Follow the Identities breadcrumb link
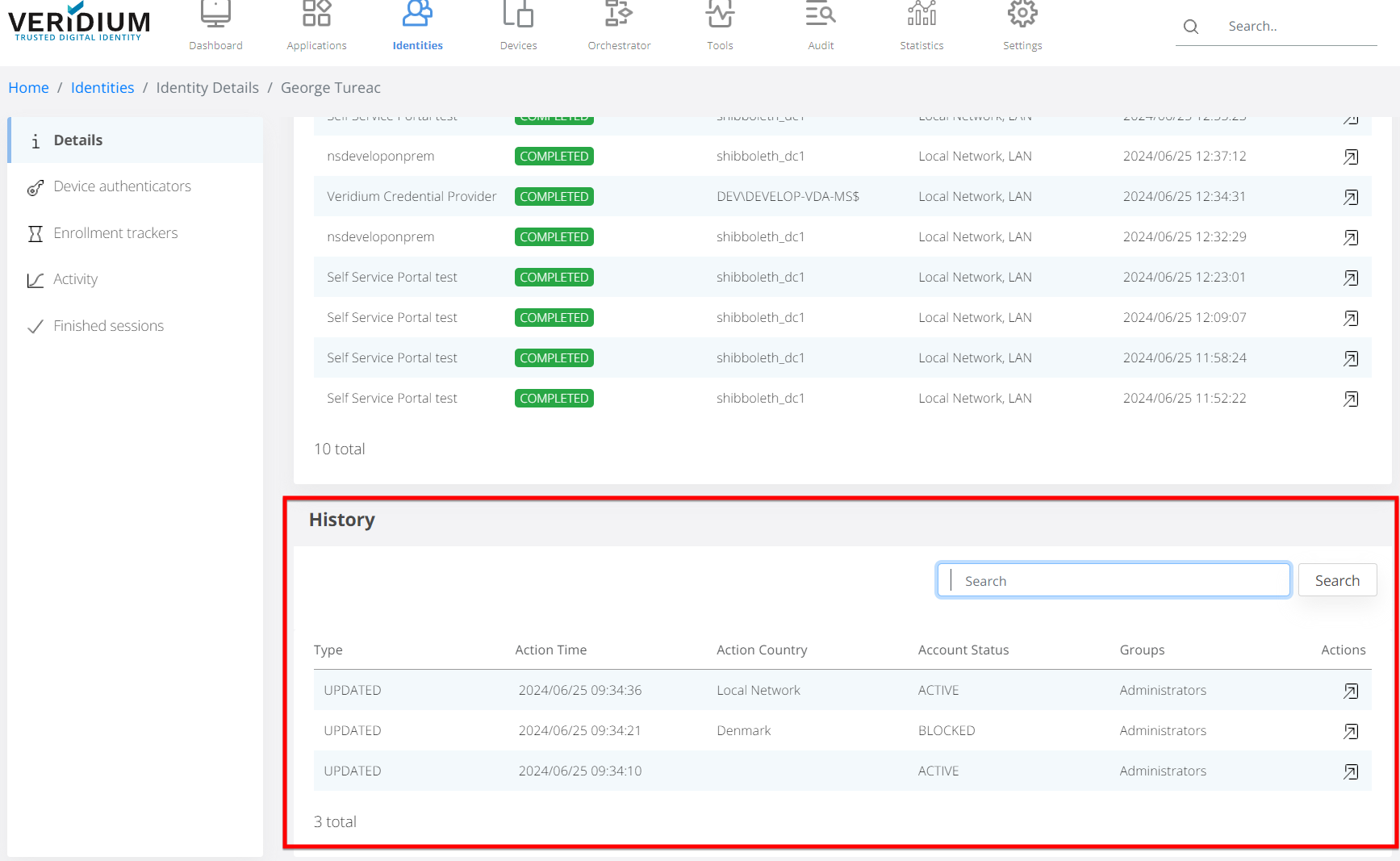Viewport: 1400px width, 861px height. point(102,88)
